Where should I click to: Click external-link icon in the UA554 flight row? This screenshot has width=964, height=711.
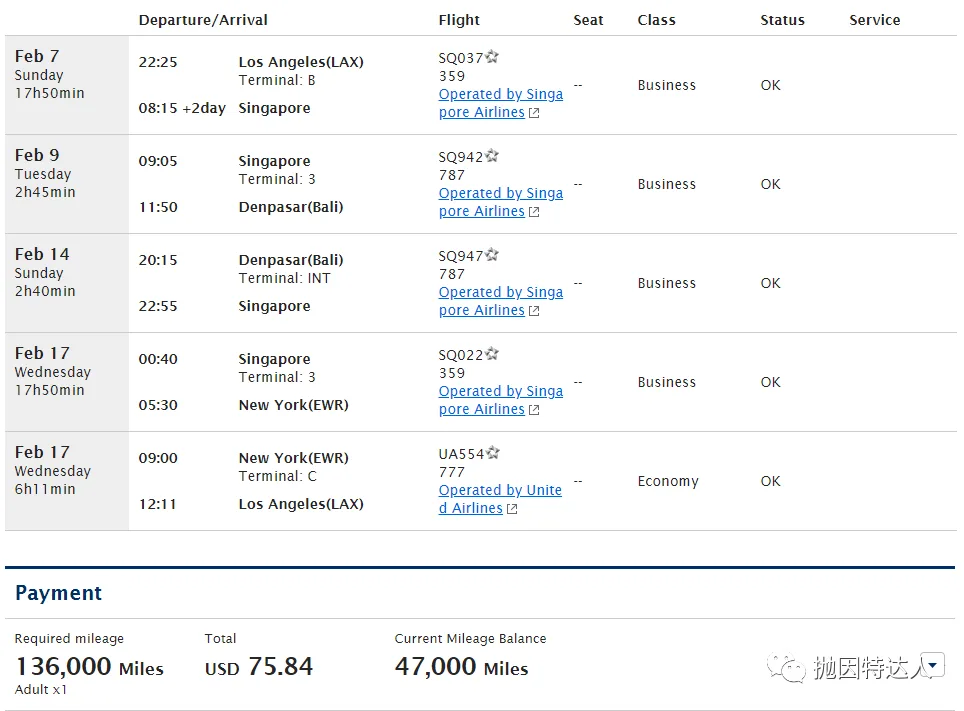click(x=512, y=509)
